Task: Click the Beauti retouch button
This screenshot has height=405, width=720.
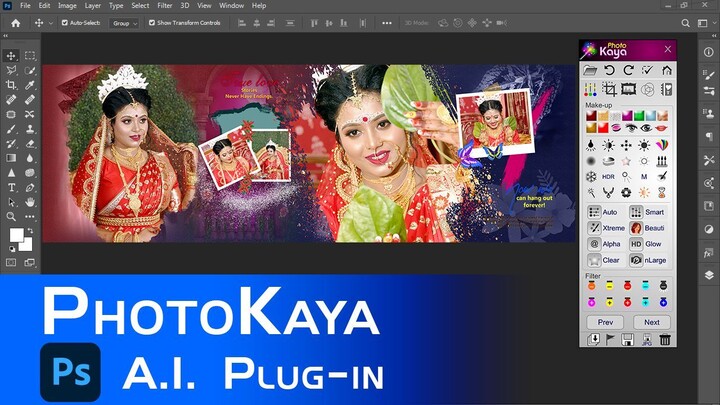Action: click(x=647, y=228)
